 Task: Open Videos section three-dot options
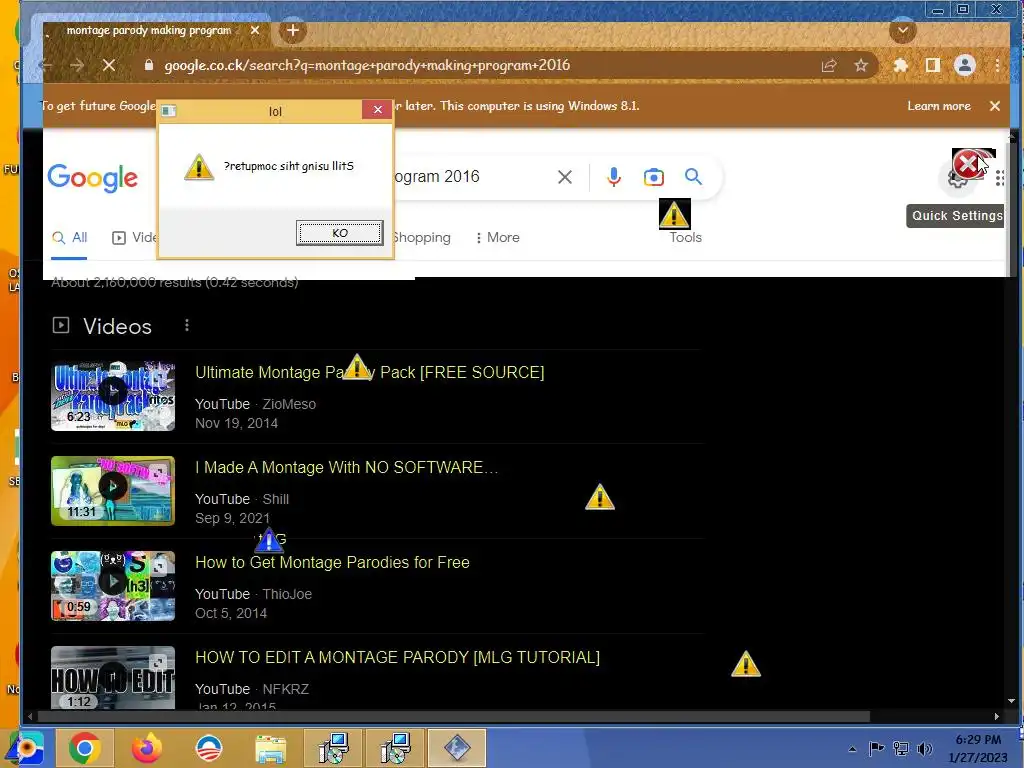click(x=187, y=325)
